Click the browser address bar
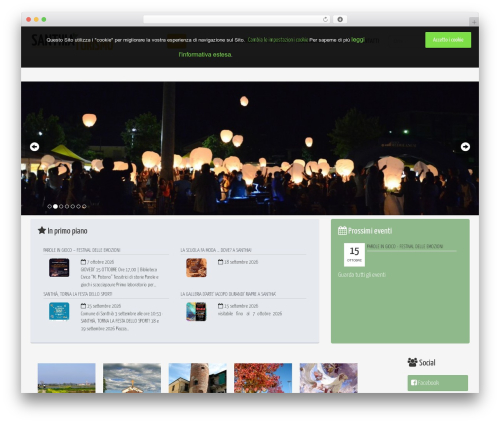 [x=237, y=19]
